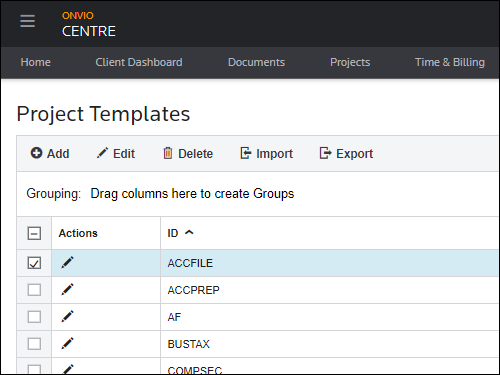Viewport: 500px width, 375px height.
Task: Click the Add plus icon
Action: (x=36, y=153)
